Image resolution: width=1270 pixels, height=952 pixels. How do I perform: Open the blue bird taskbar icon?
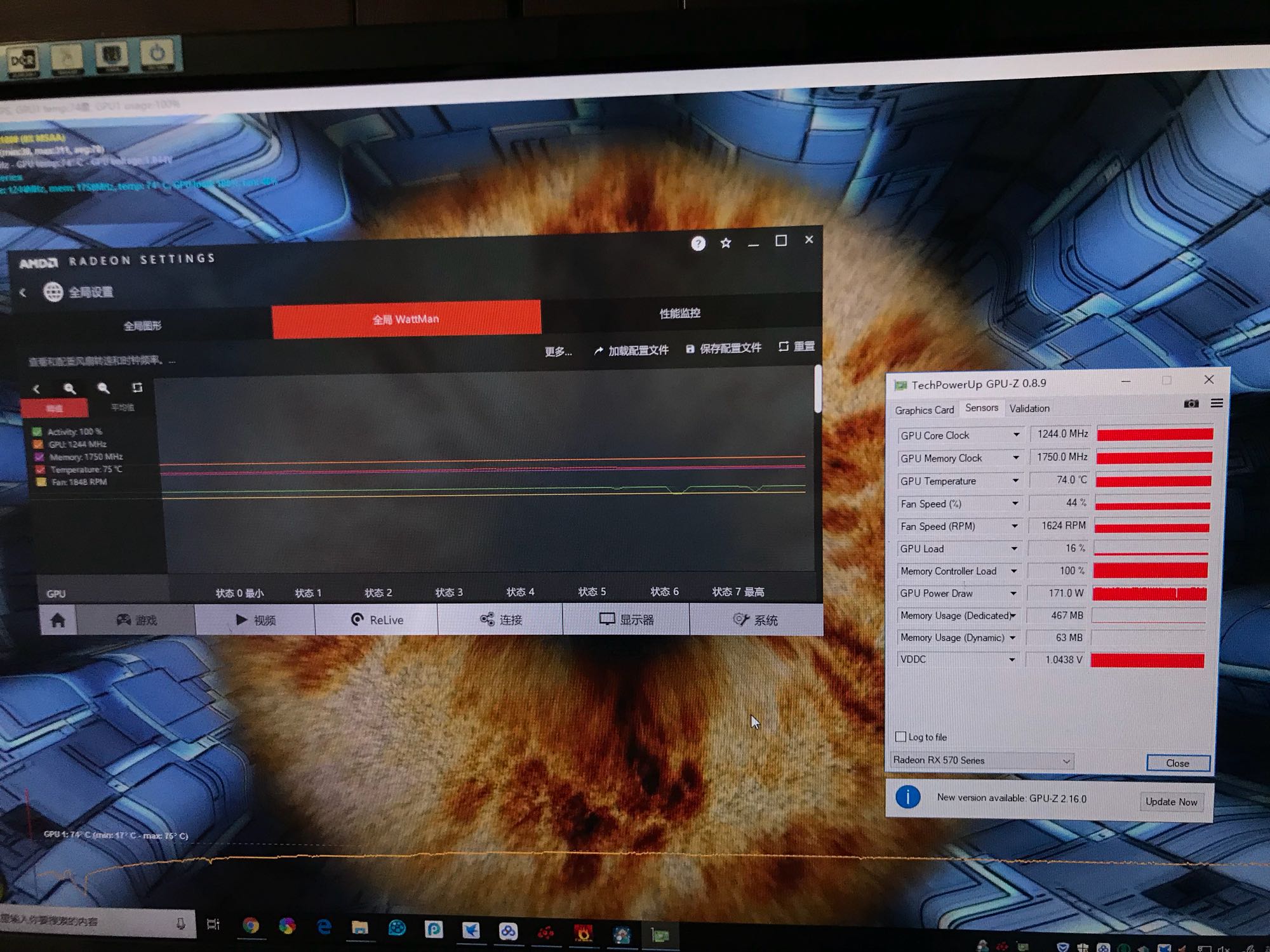point(471,930)
